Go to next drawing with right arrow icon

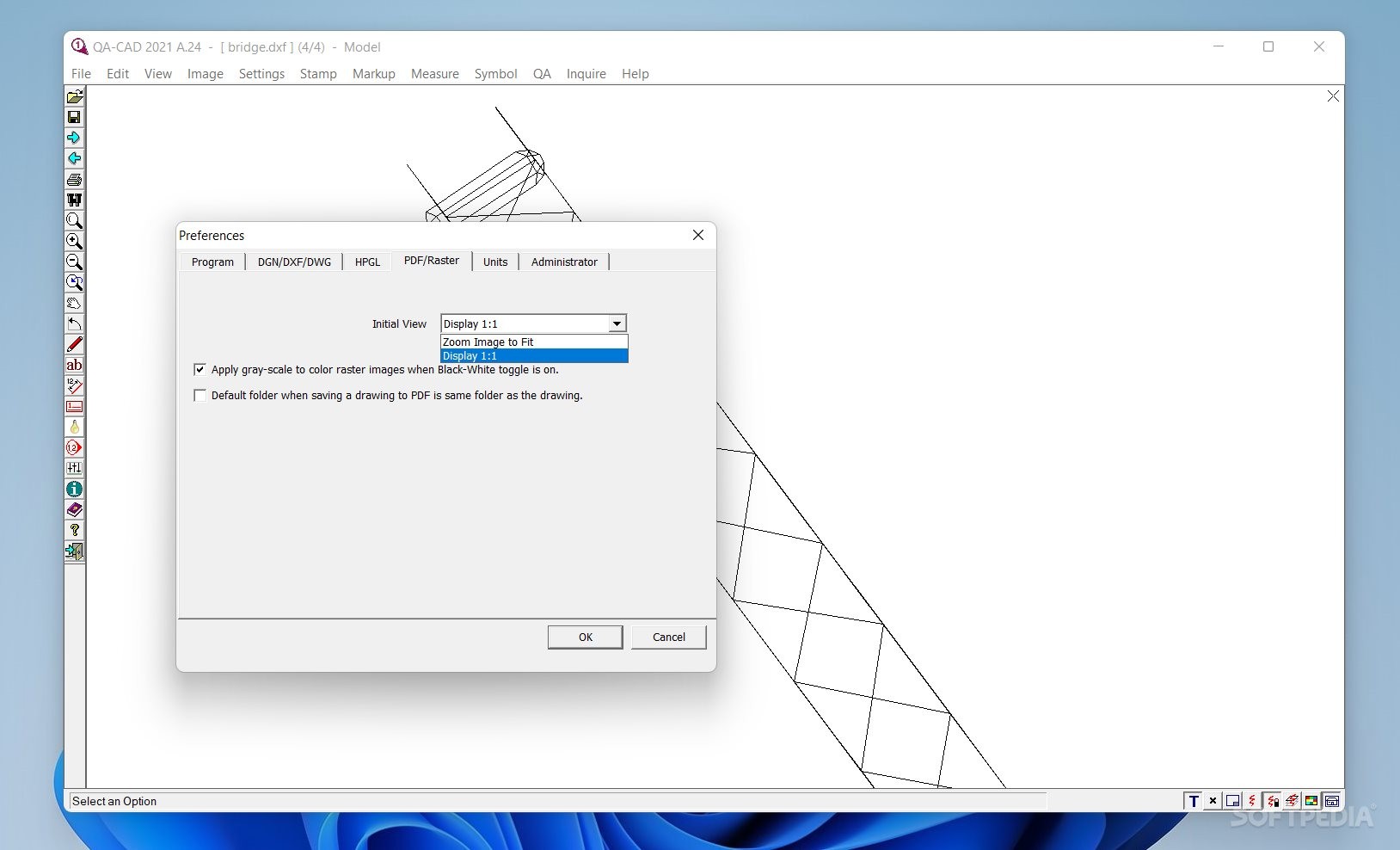tap(75, 138)
